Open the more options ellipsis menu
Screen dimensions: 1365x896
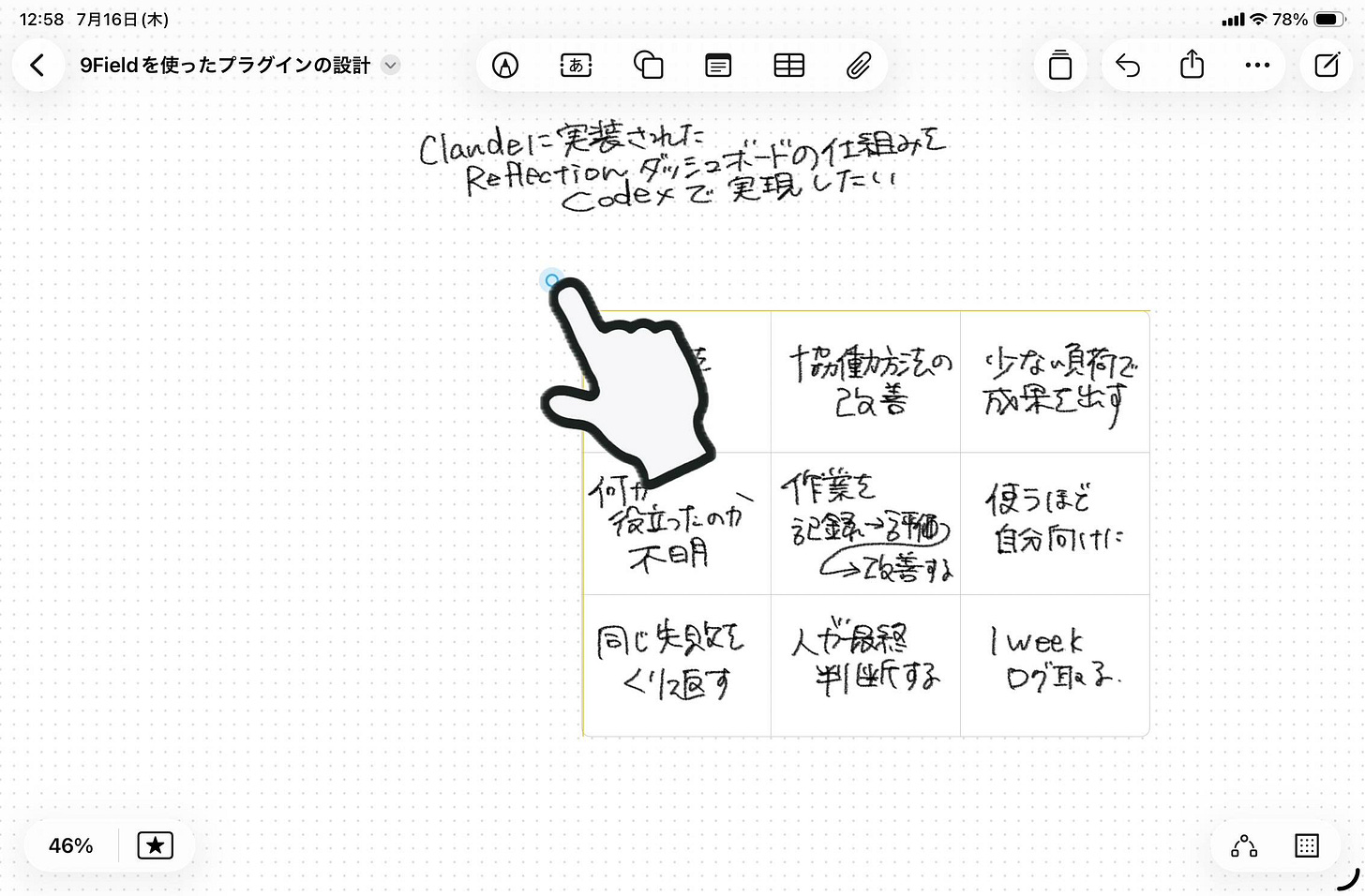pos(1257,66)
